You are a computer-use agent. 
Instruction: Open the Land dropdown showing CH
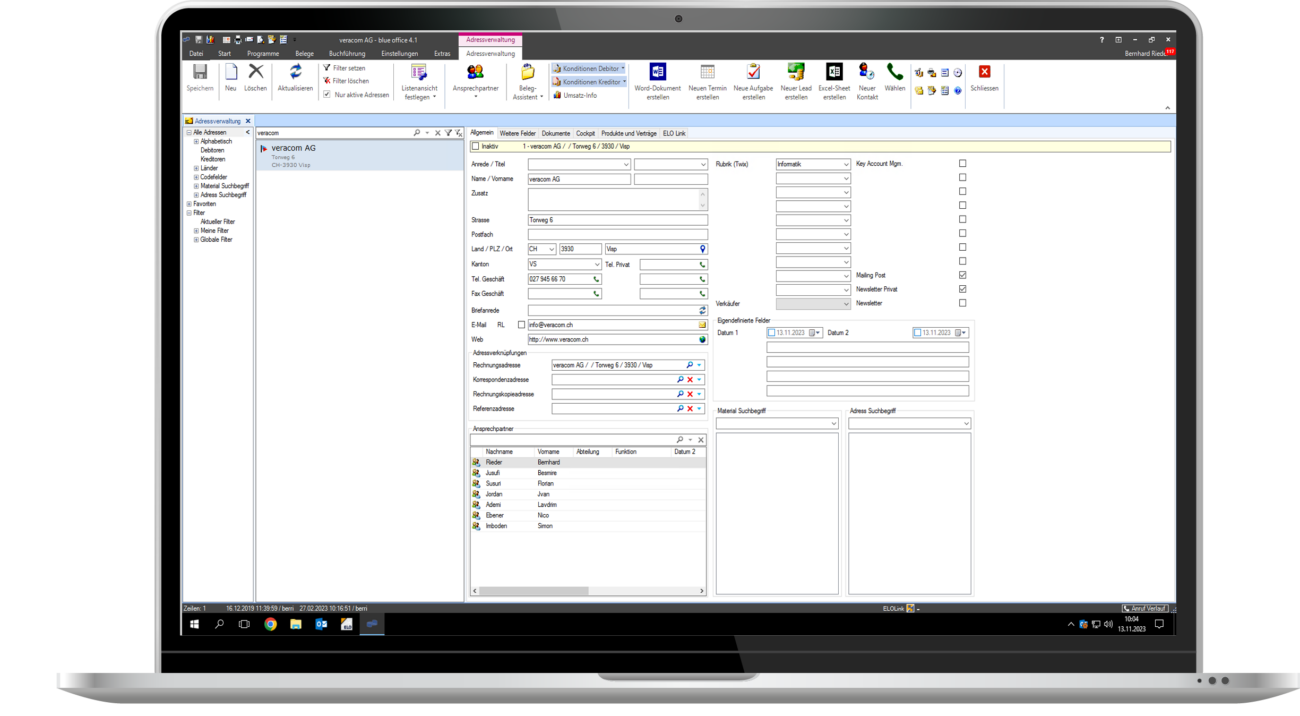pyautogui.click(x=551, y=249)
